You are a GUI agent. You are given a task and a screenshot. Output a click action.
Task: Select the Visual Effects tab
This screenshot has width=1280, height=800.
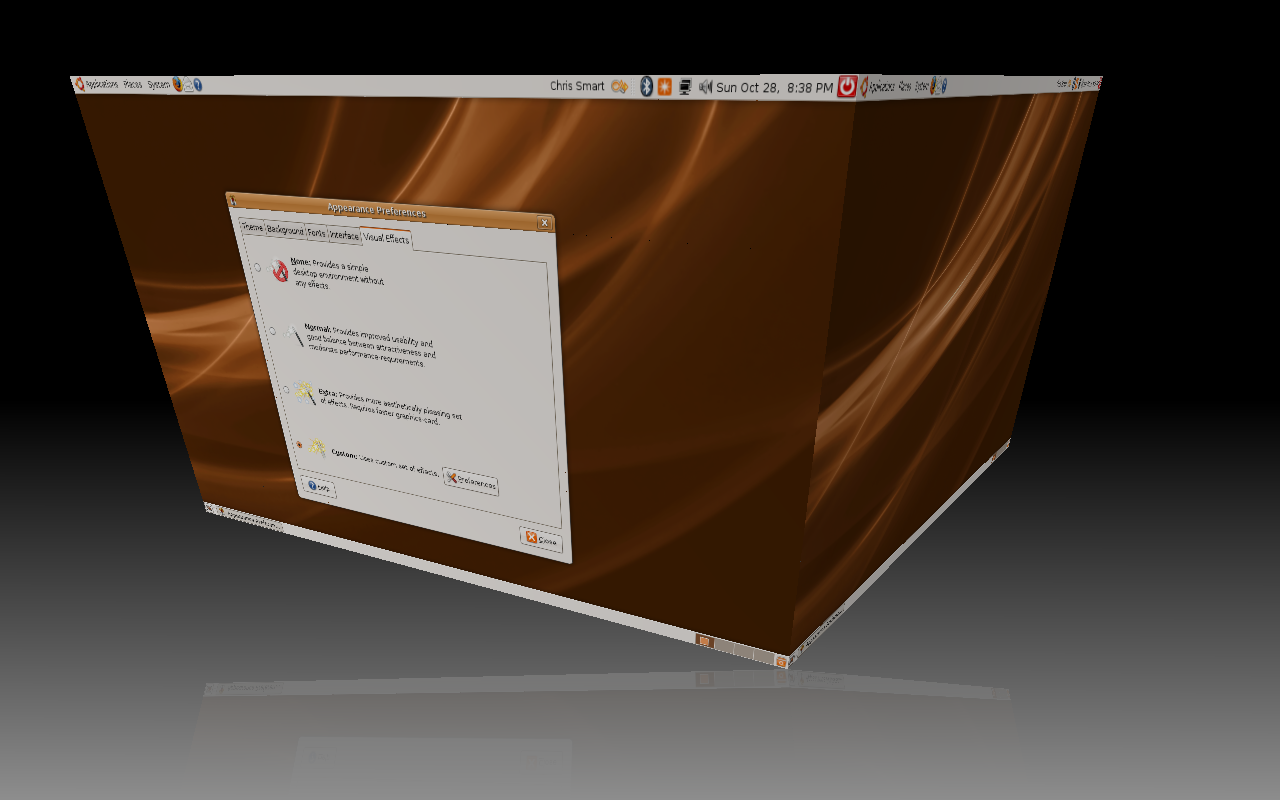(386, 239)
